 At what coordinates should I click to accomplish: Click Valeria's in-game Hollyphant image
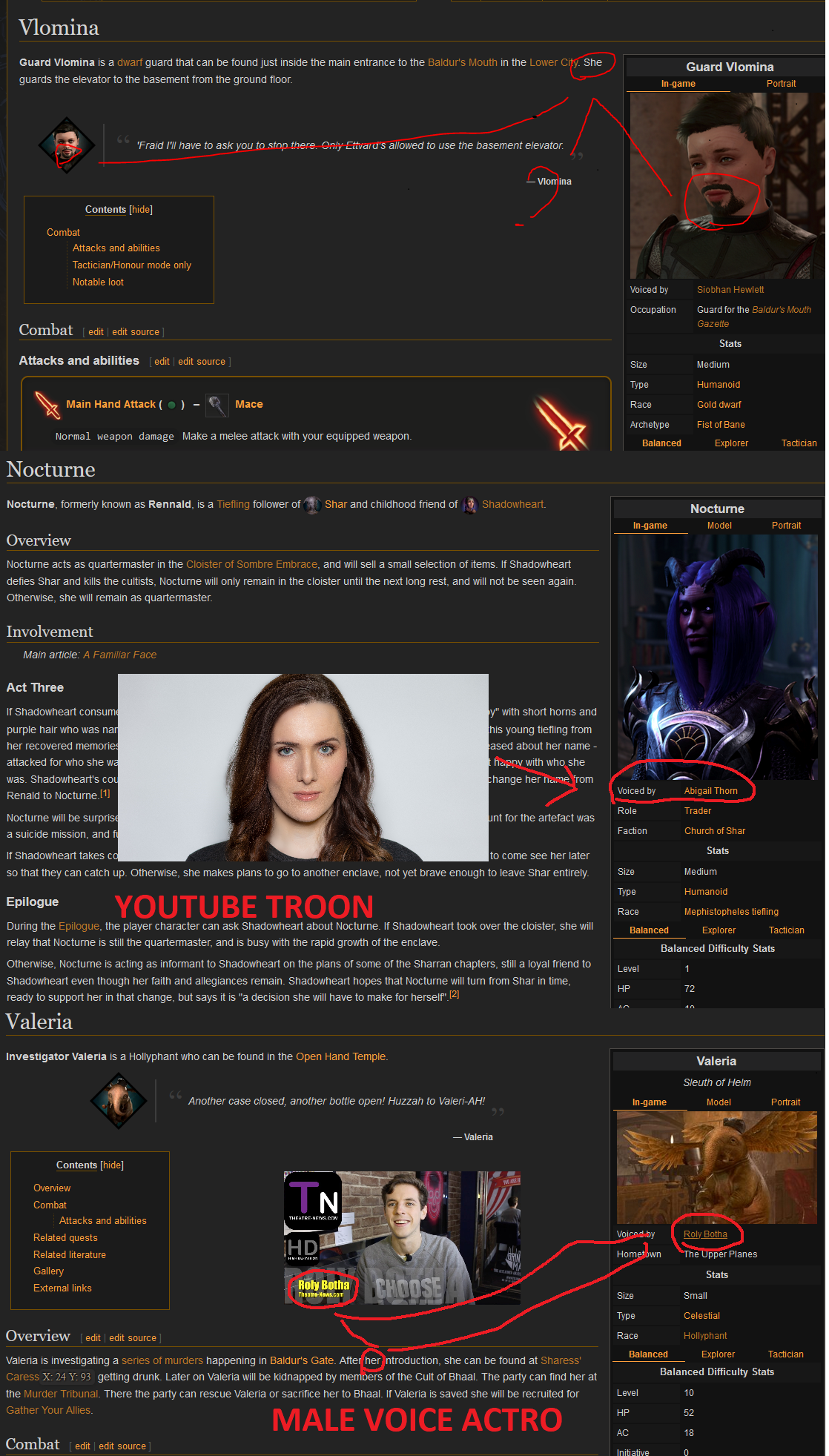(x=716, y=1168)
